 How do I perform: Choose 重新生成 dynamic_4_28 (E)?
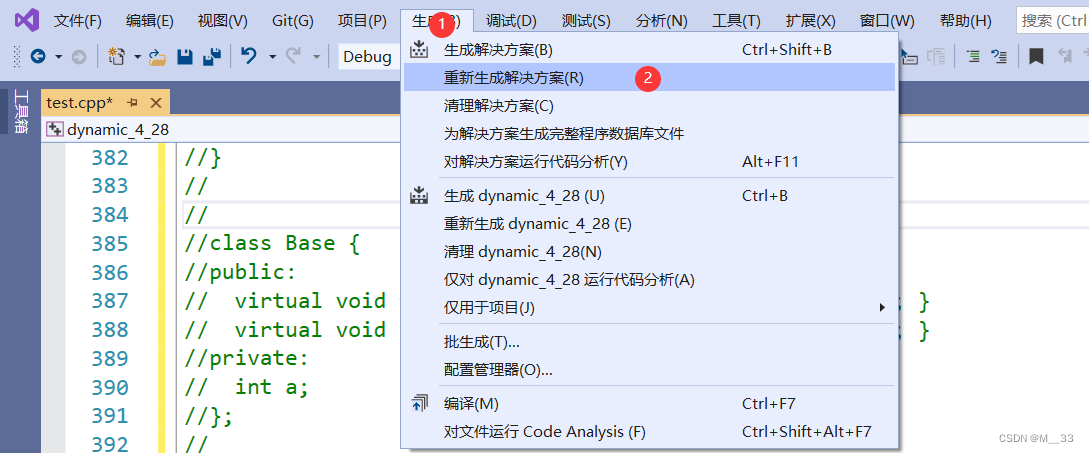coord(649,224)
